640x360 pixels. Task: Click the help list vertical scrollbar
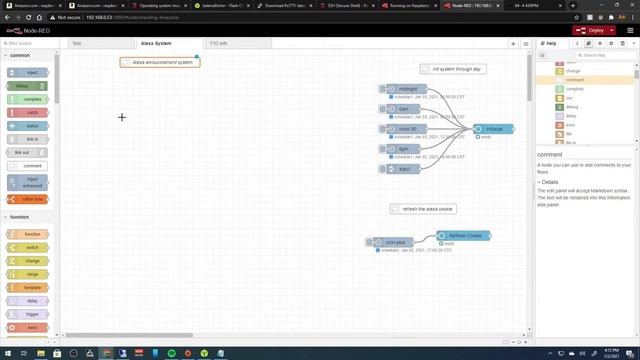click(636, 74)
